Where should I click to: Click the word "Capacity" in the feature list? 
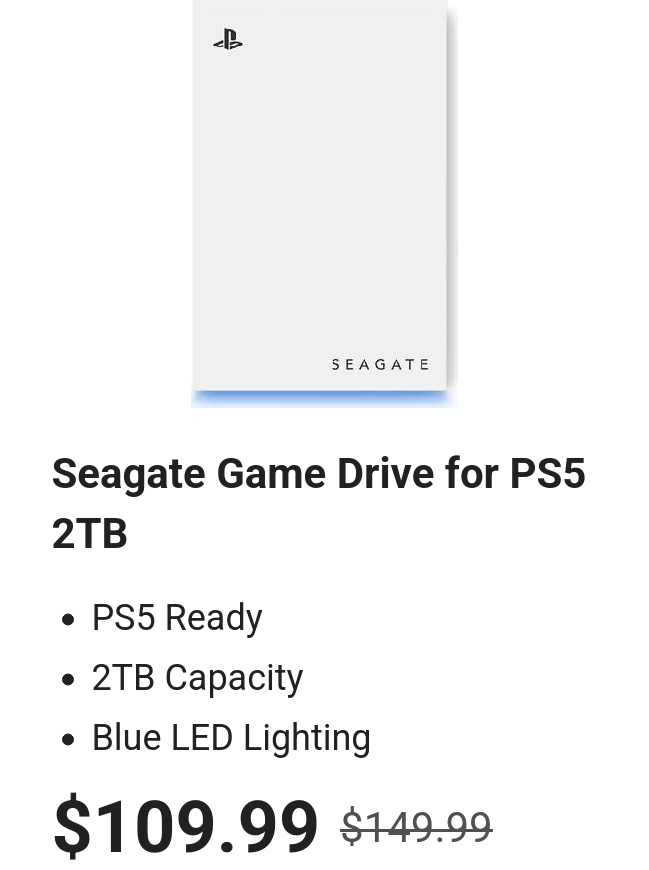pyautogui.click(x=233, y=678)
